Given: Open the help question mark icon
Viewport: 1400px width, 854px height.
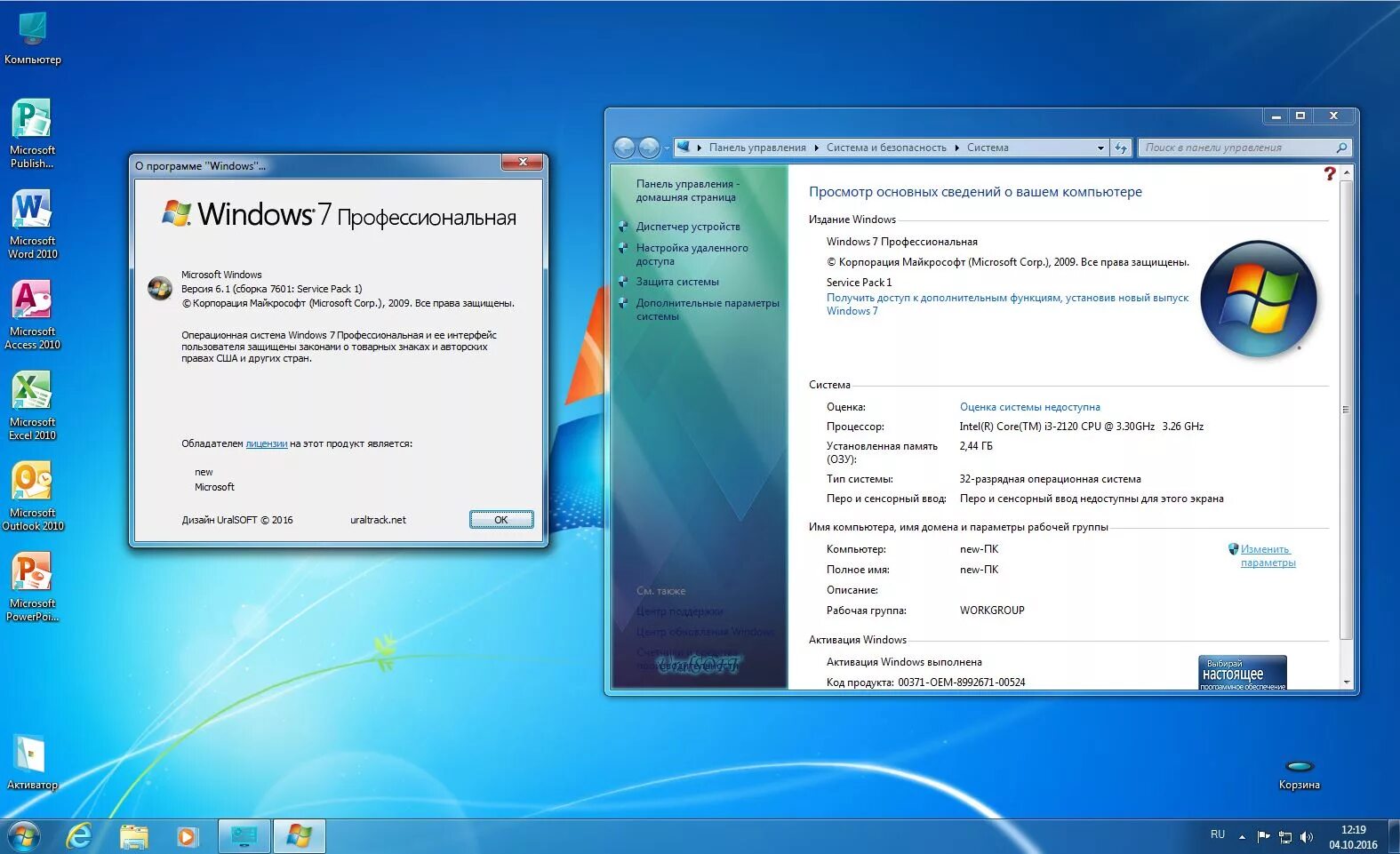Looking at the screenshot, I should tap(1330, 173).
